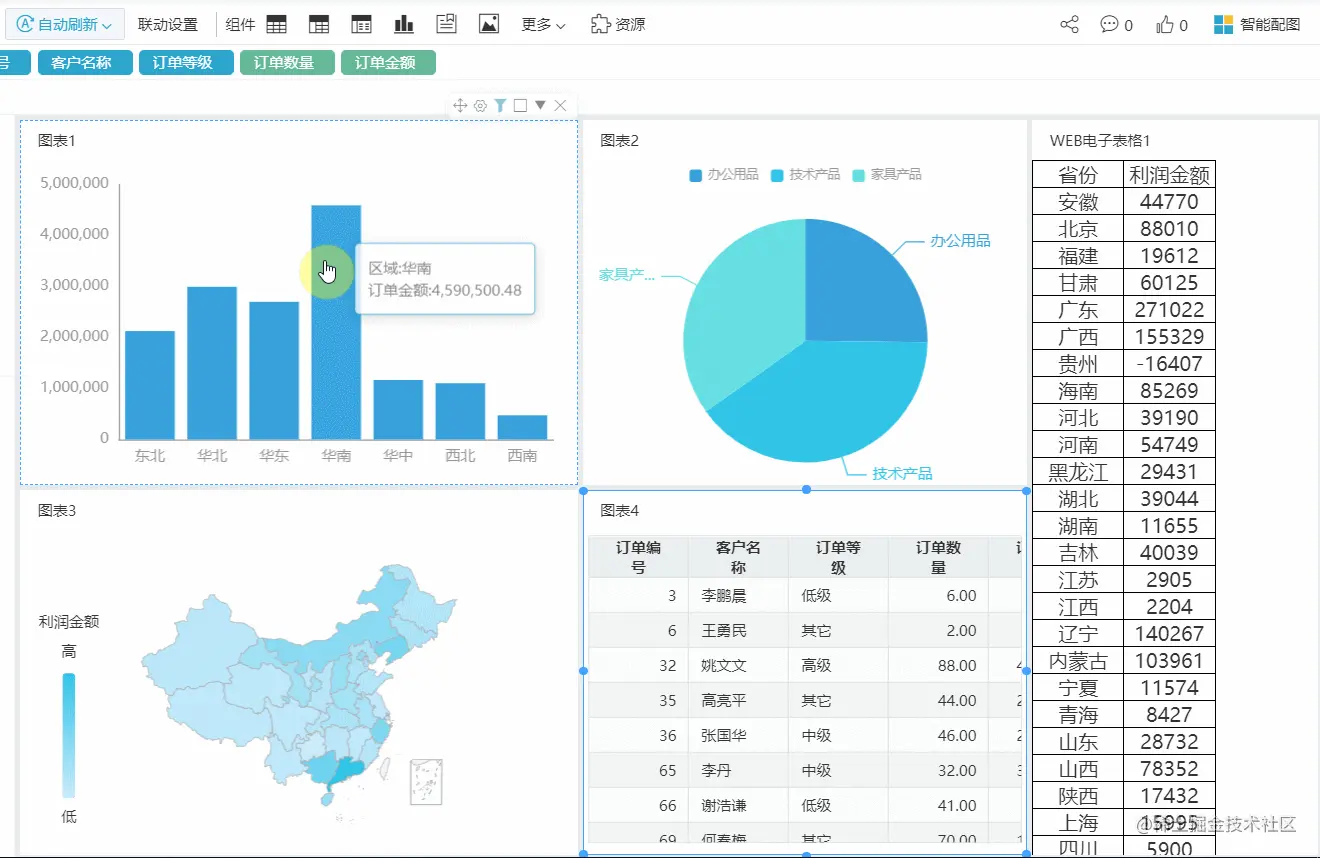Select the green 订单金额 field pill
Screen dimensions: 1320x858
388,63
